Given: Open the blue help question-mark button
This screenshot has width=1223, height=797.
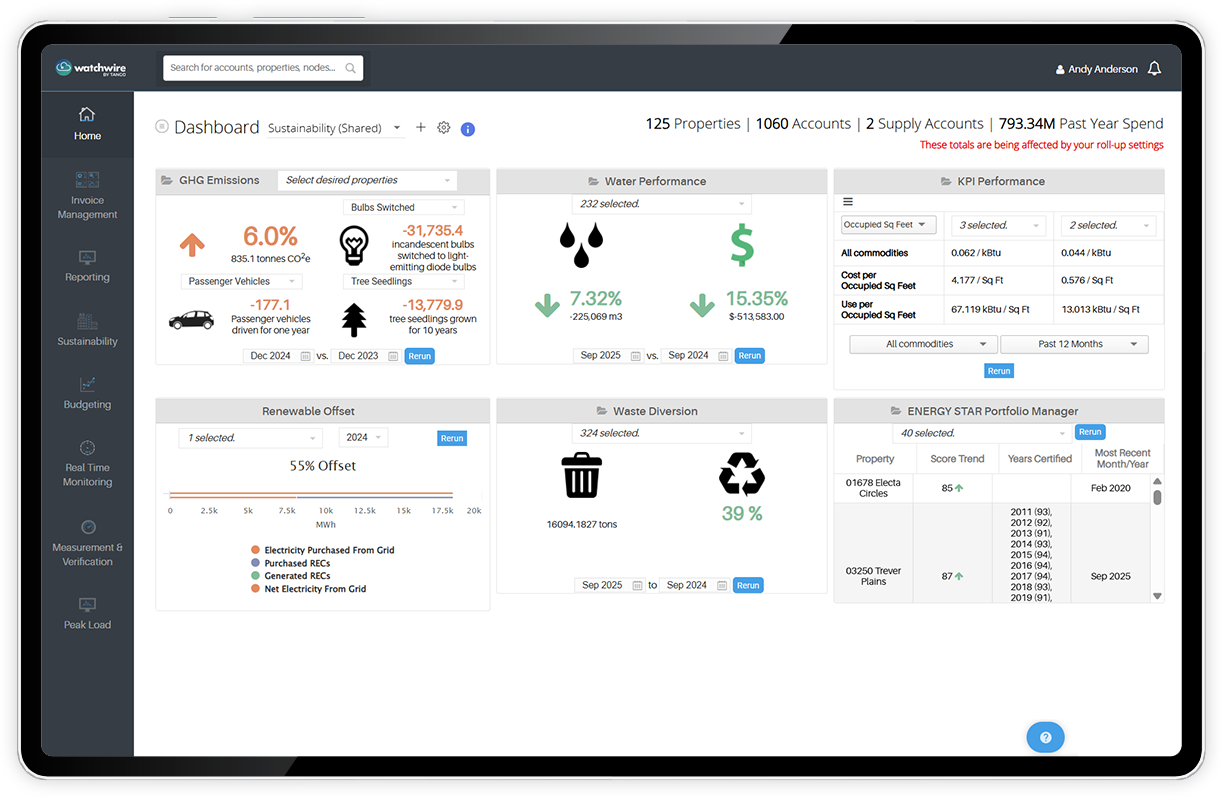Looking at the screenshot, I should click(x=1045, y=738).
